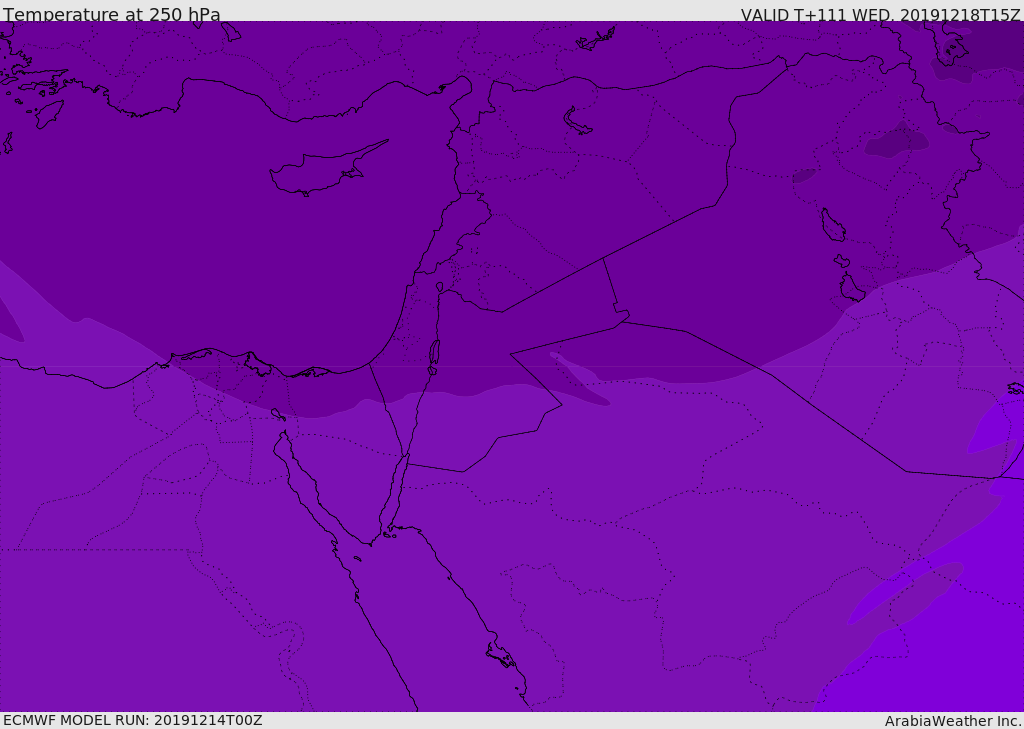Click the 'Temperature at 250 hPa' title text
The width and height of the screenshot is (1024, 729).
[112, 14]
